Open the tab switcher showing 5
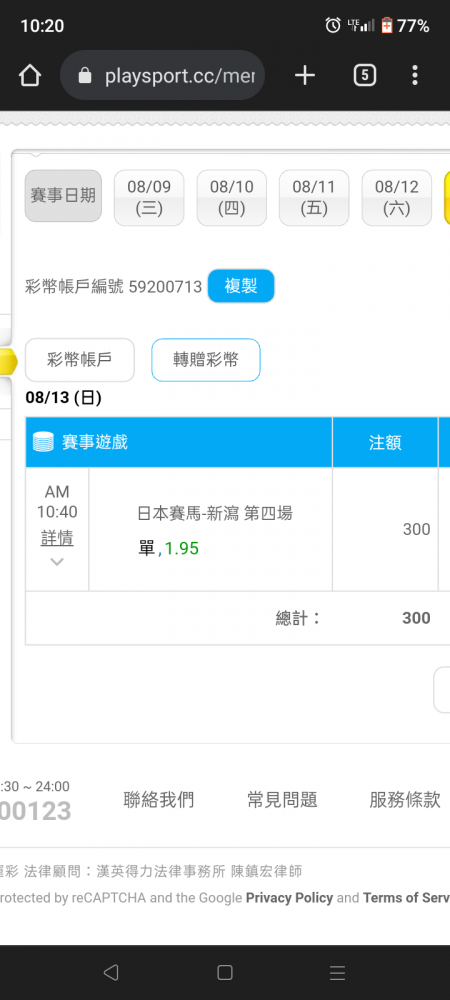This screenshot has height=1000, width=450. click(365, 76)
